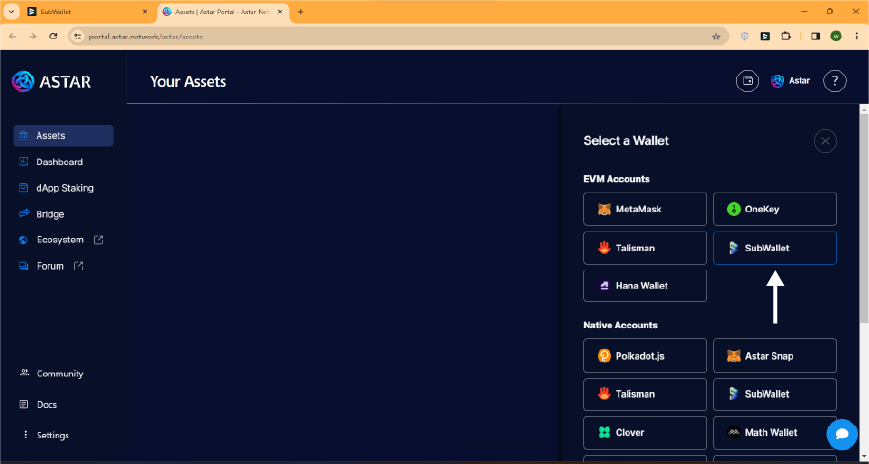
Task: Choose Math Wallet option
Action: [x=774, y=433]
